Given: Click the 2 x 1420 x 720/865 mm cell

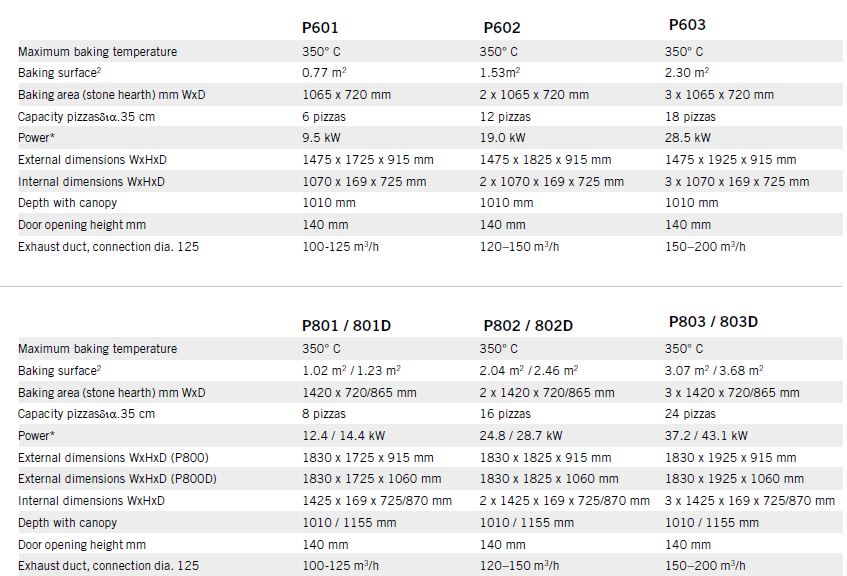Looking at the screenshot, I should tap(546, 393).
